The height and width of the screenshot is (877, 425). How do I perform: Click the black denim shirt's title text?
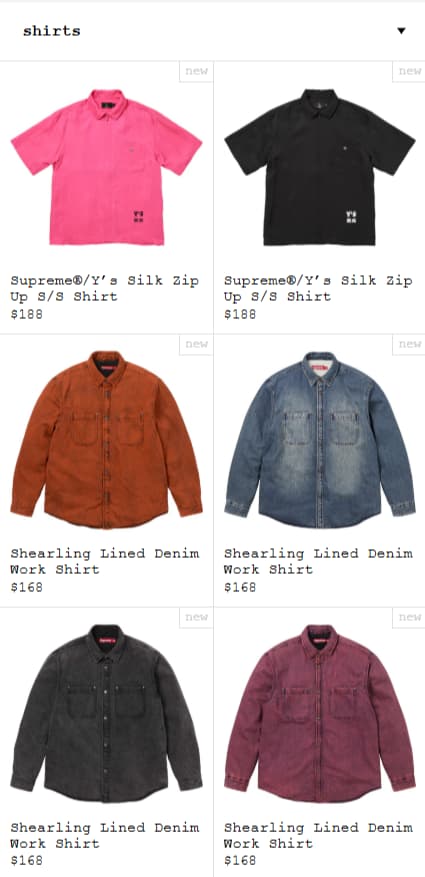tap(105, 835)
